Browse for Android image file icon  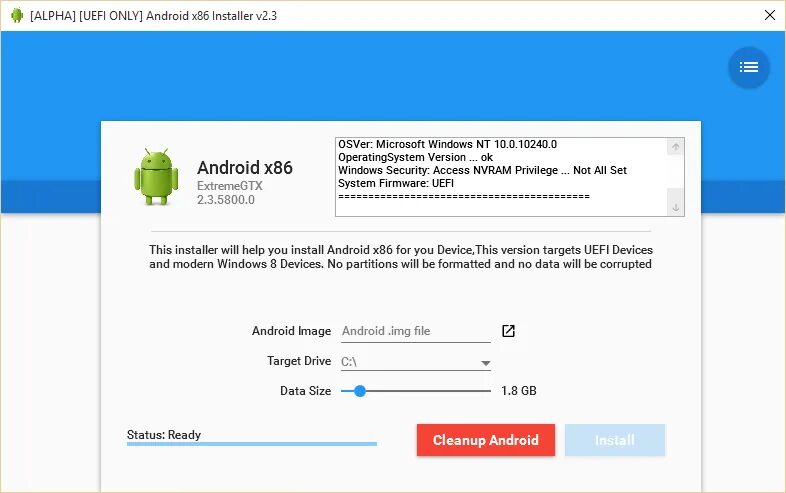(508, 331)
